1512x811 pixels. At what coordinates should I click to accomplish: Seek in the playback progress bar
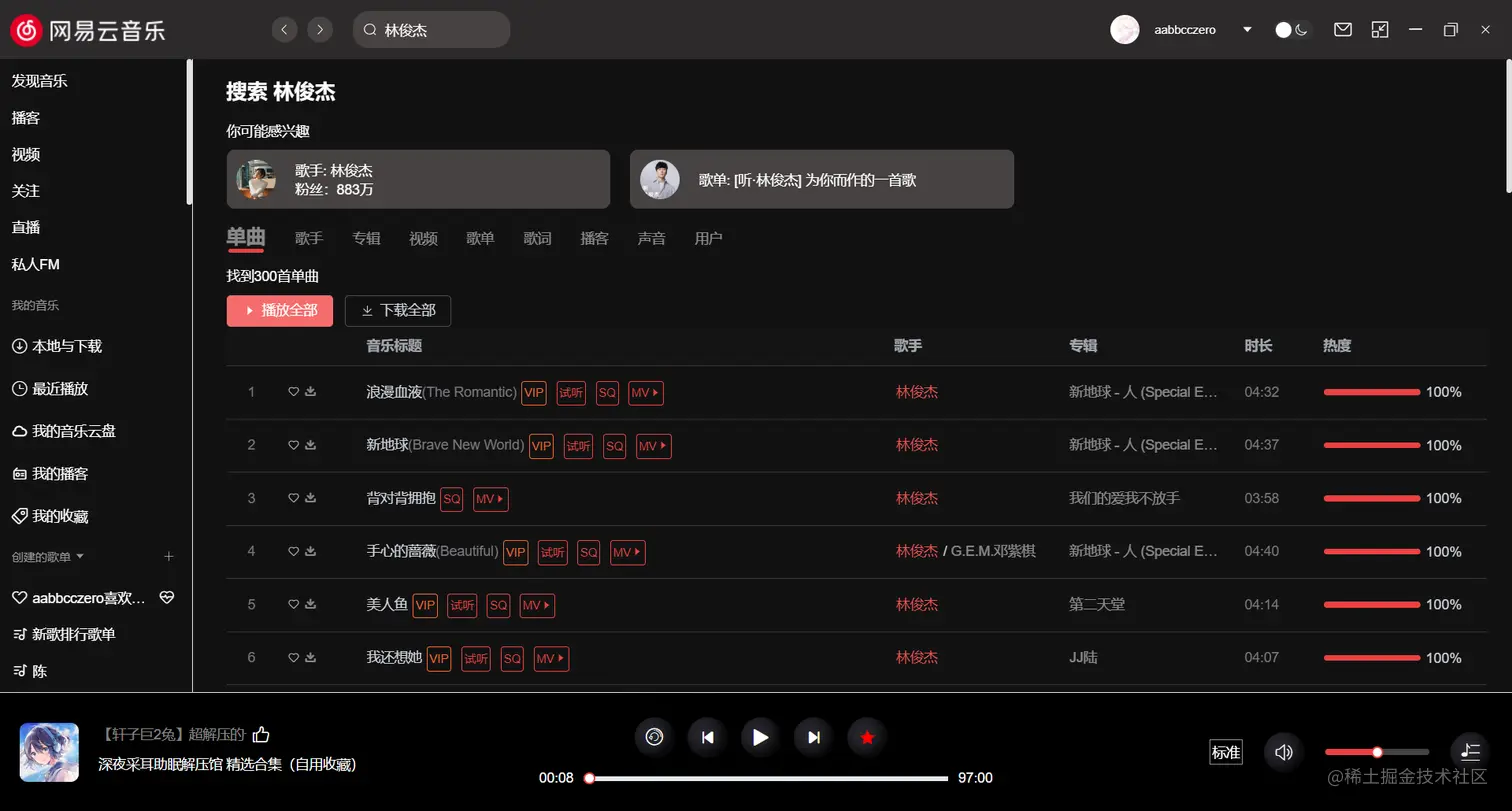tap(768, 778)
